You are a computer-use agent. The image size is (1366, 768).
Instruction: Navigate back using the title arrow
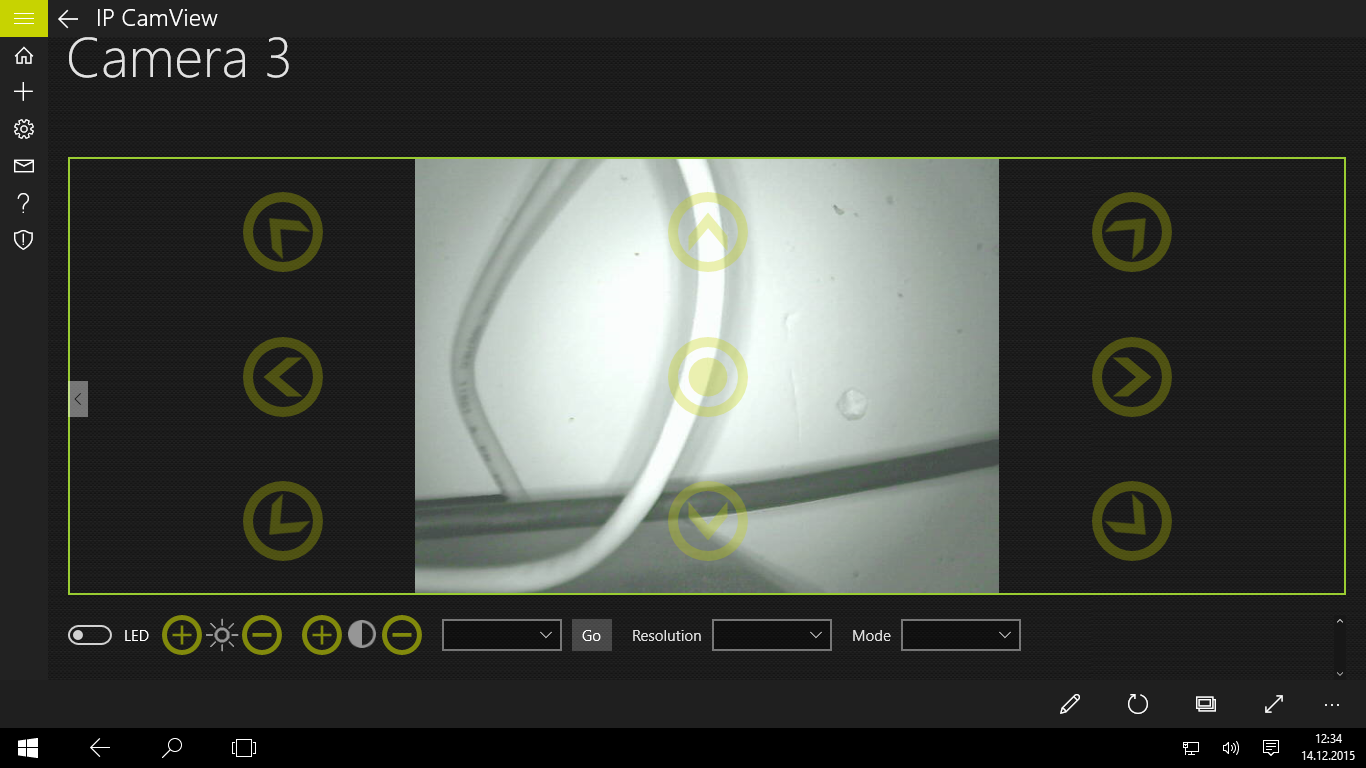[x=68, y=18]
